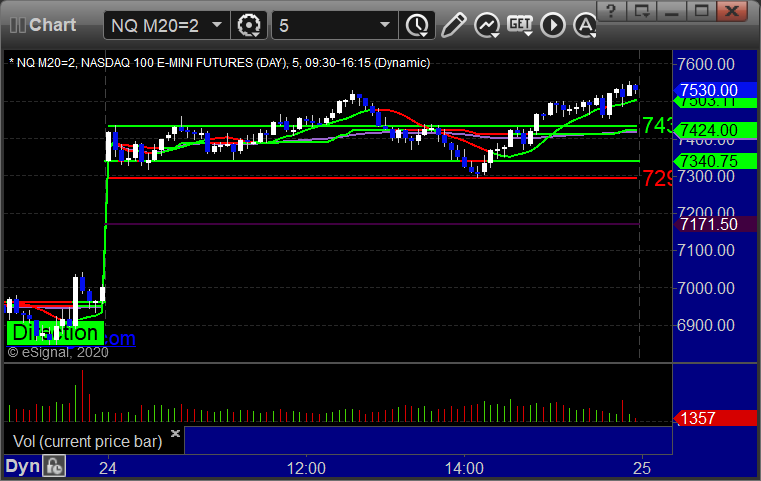Click the 25 date axis label

click(642, 468)
